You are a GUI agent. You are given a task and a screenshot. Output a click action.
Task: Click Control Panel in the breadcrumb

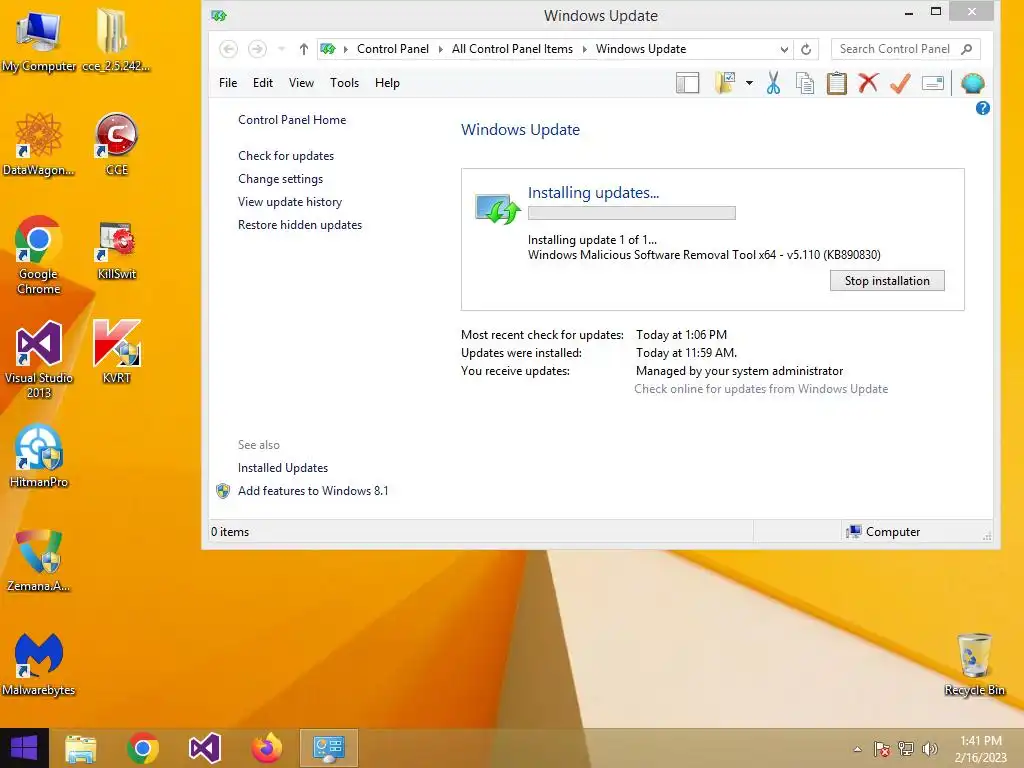tap(392, 49)
